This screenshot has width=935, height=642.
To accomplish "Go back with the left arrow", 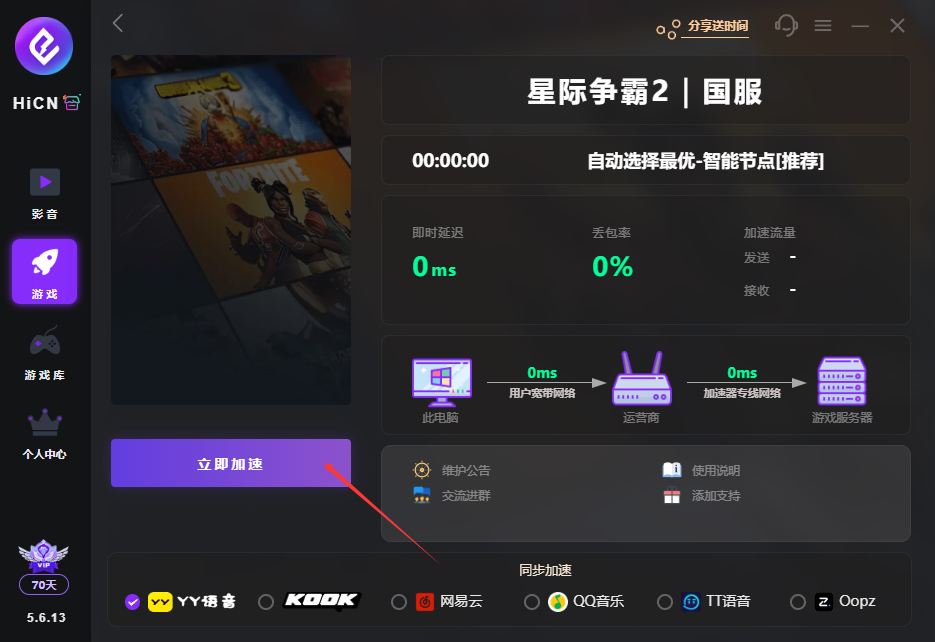I will pos(117,23).
